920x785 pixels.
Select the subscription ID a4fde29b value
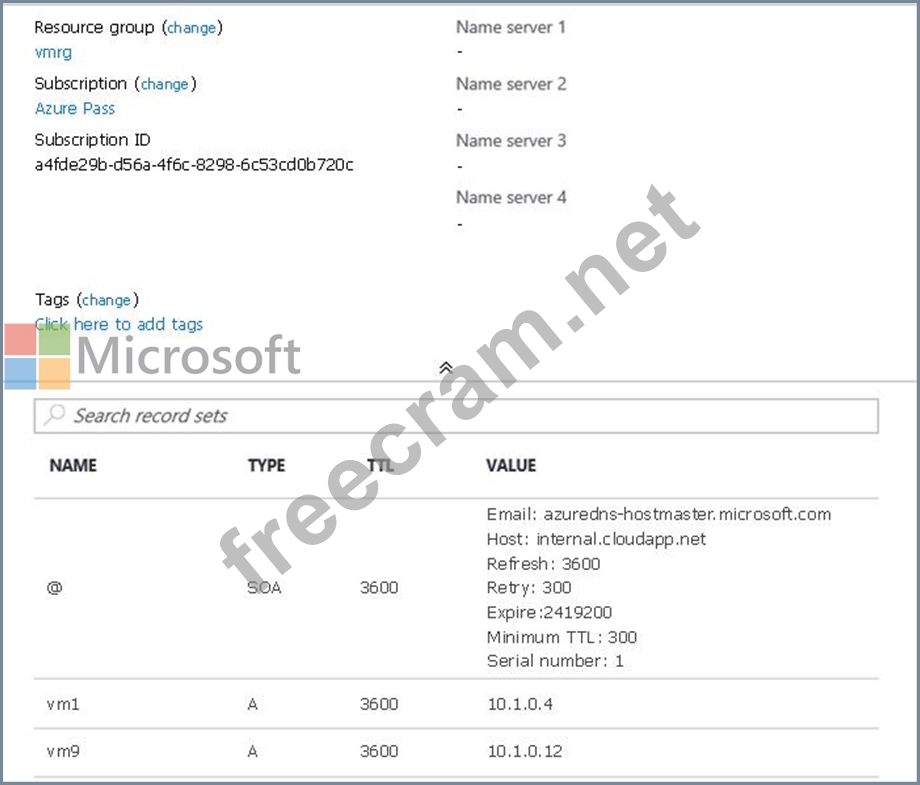tap(194, 165)
